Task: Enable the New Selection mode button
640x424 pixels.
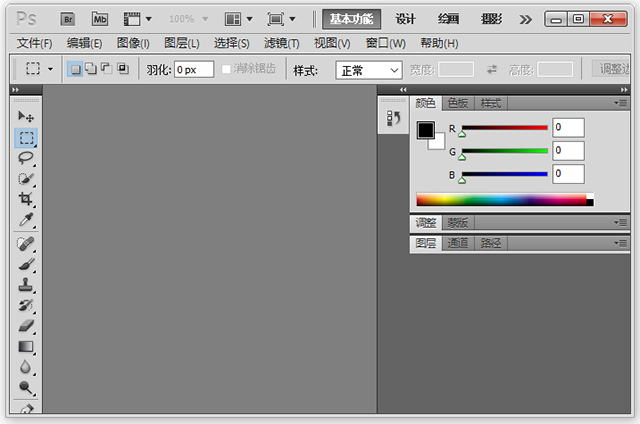Action: [x=74, y=69]
